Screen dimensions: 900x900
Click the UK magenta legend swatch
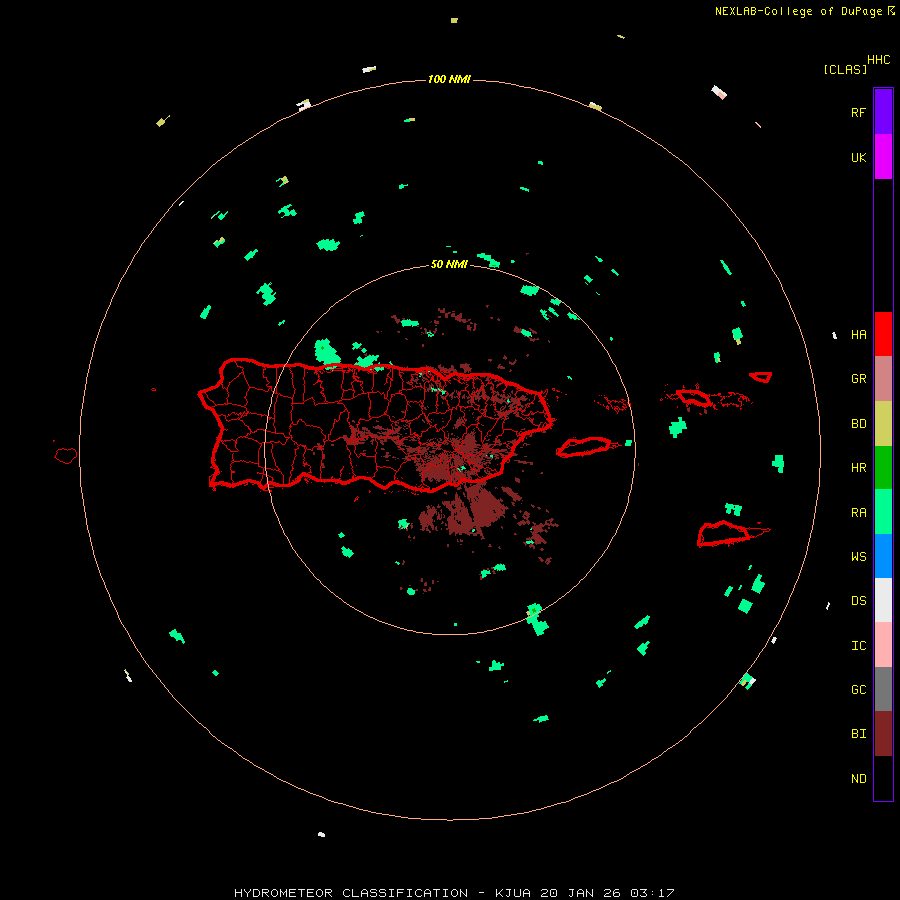883,157
